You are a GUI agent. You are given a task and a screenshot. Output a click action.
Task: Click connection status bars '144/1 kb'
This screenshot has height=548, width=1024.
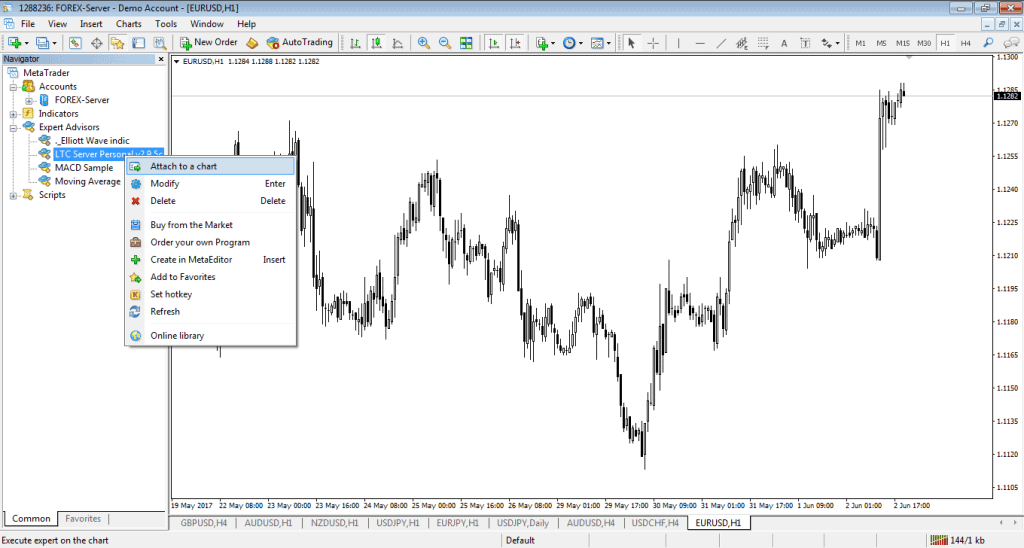[x=957, y=540]
